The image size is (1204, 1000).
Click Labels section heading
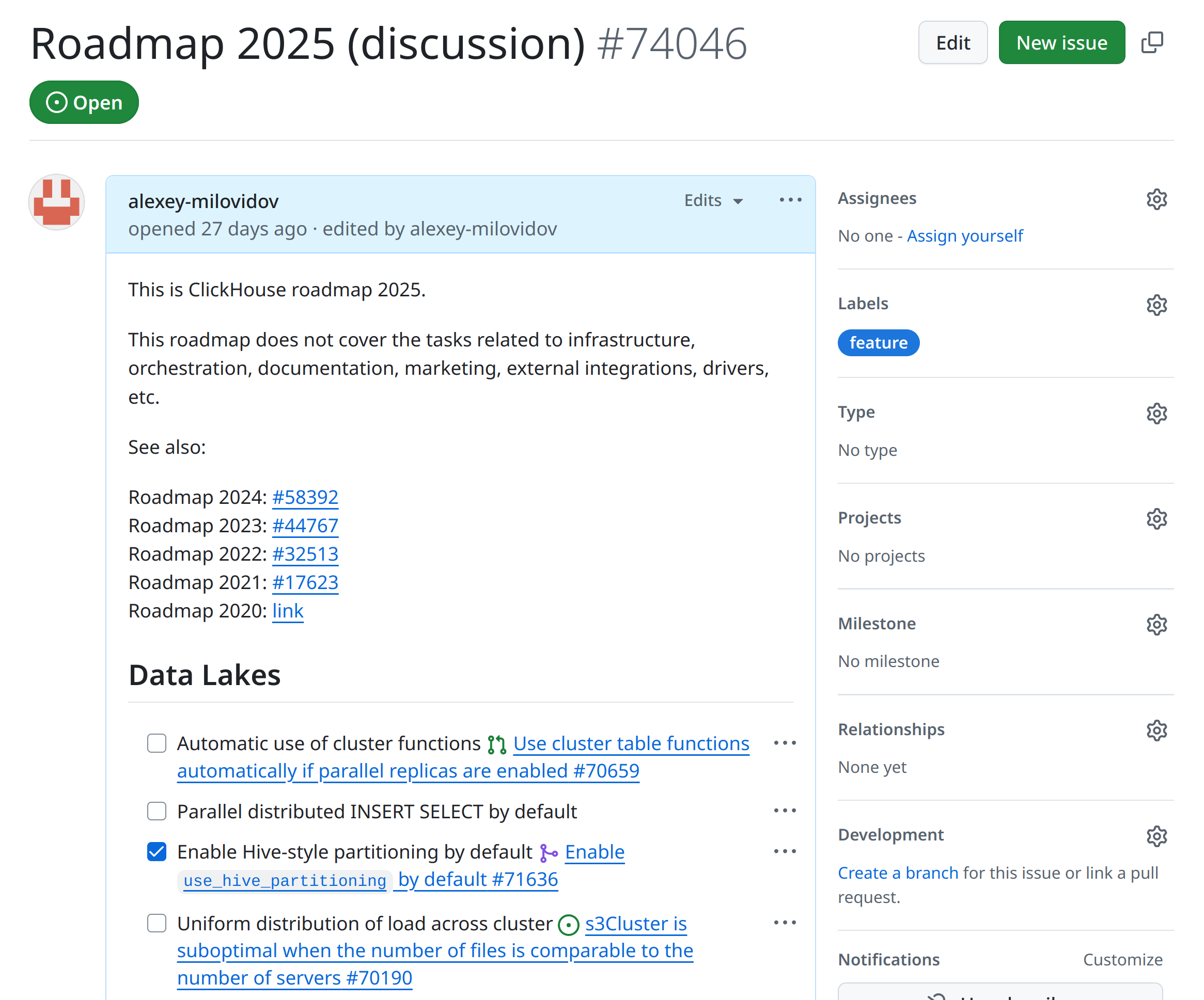coord(863,303)
